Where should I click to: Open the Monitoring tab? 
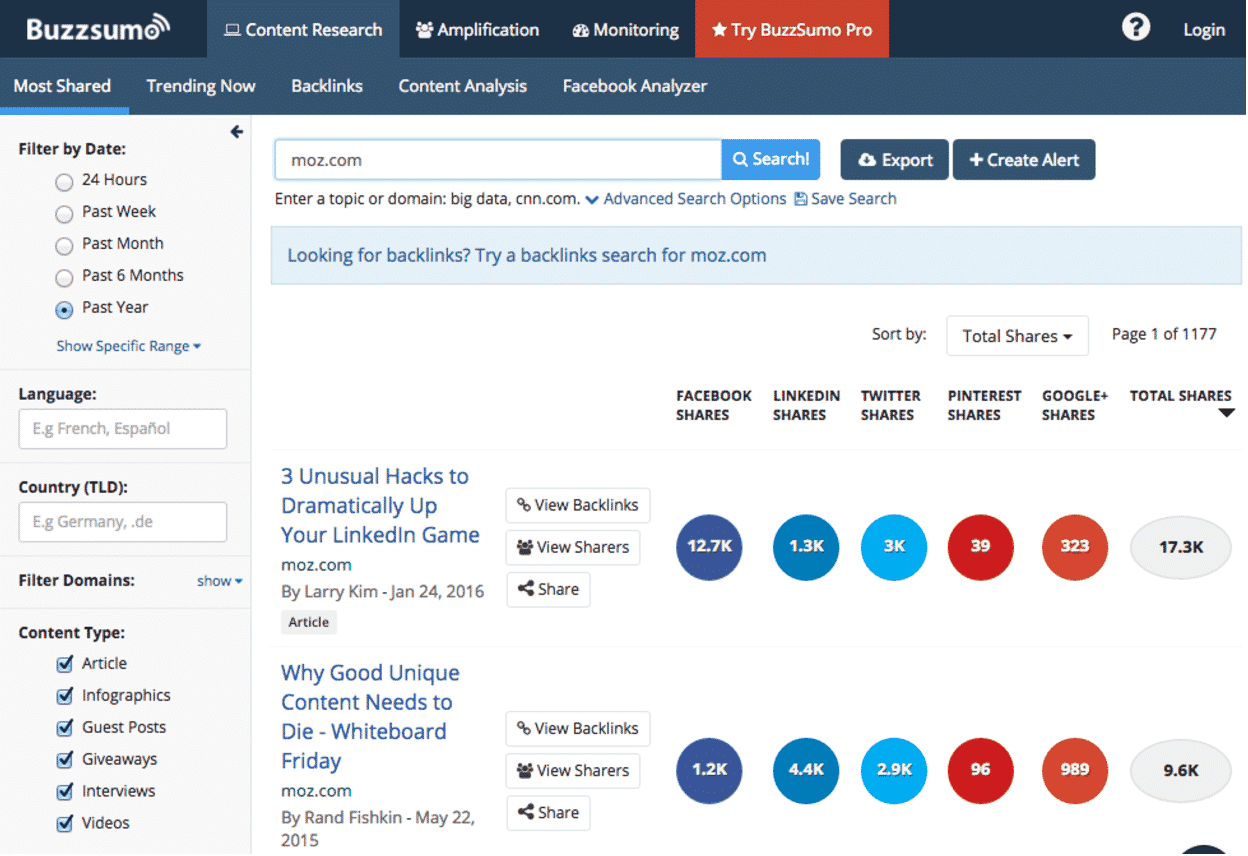tap(625, 29)
